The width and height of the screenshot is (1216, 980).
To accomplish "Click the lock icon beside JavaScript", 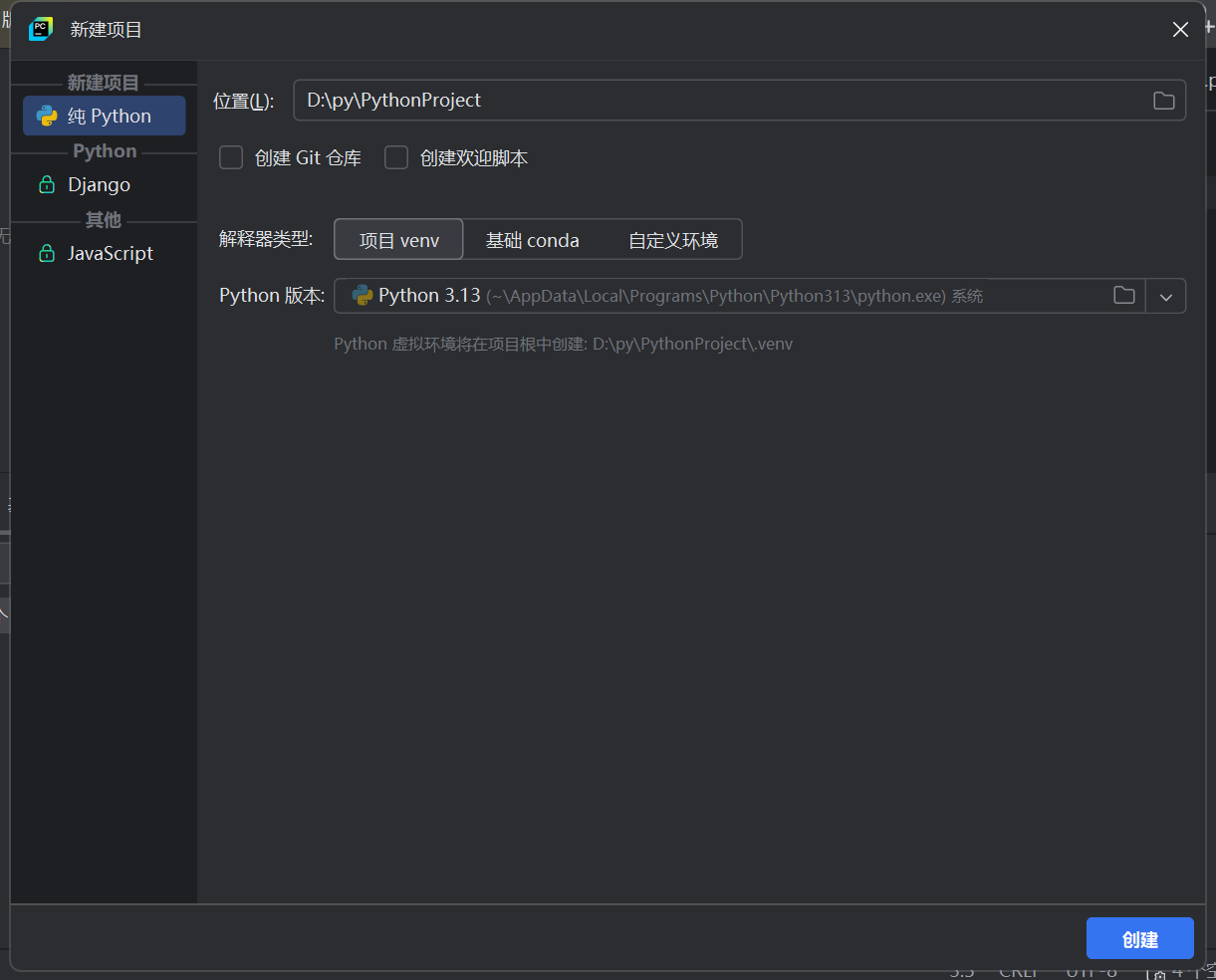I will pyautogui.click(x=46, y=253).
